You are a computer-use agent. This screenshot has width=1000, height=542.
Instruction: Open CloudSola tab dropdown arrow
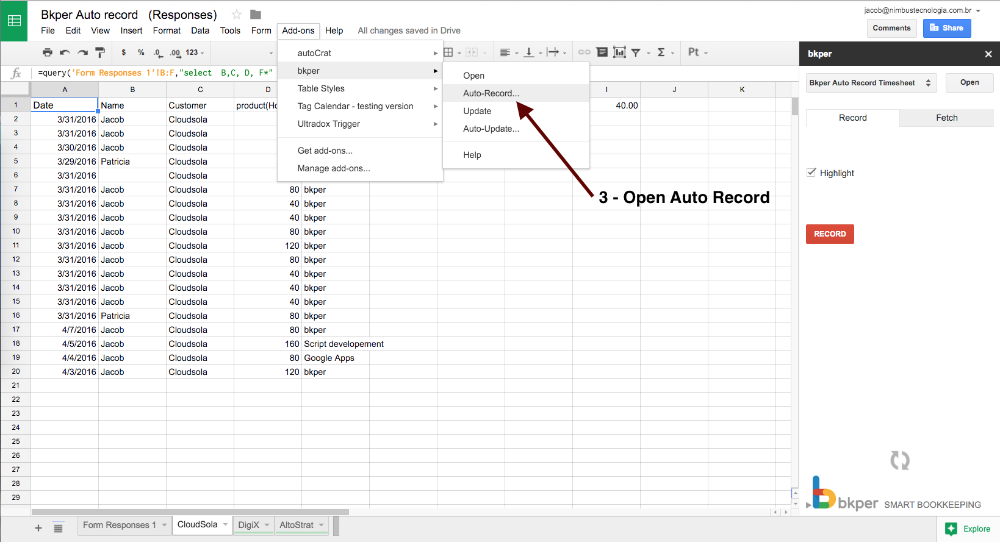(225, 525)
